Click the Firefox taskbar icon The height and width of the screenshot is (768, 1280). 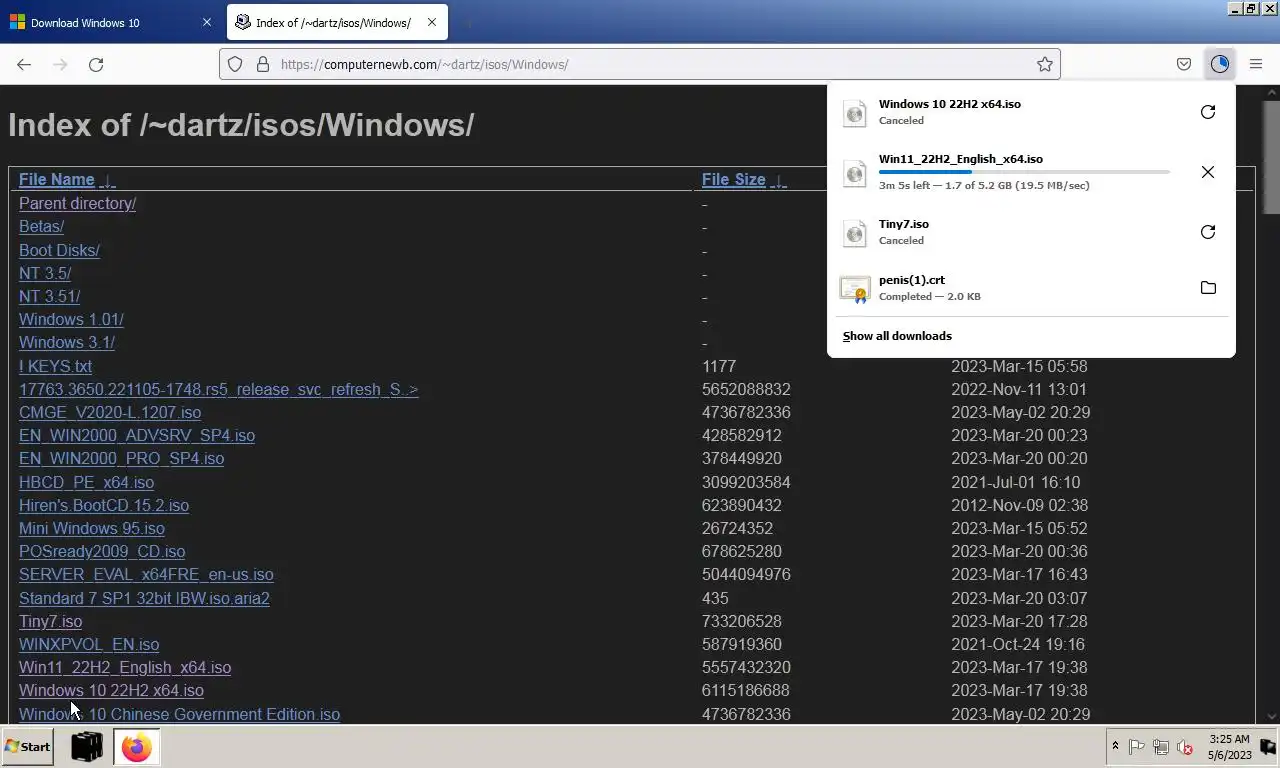[136, 747]
